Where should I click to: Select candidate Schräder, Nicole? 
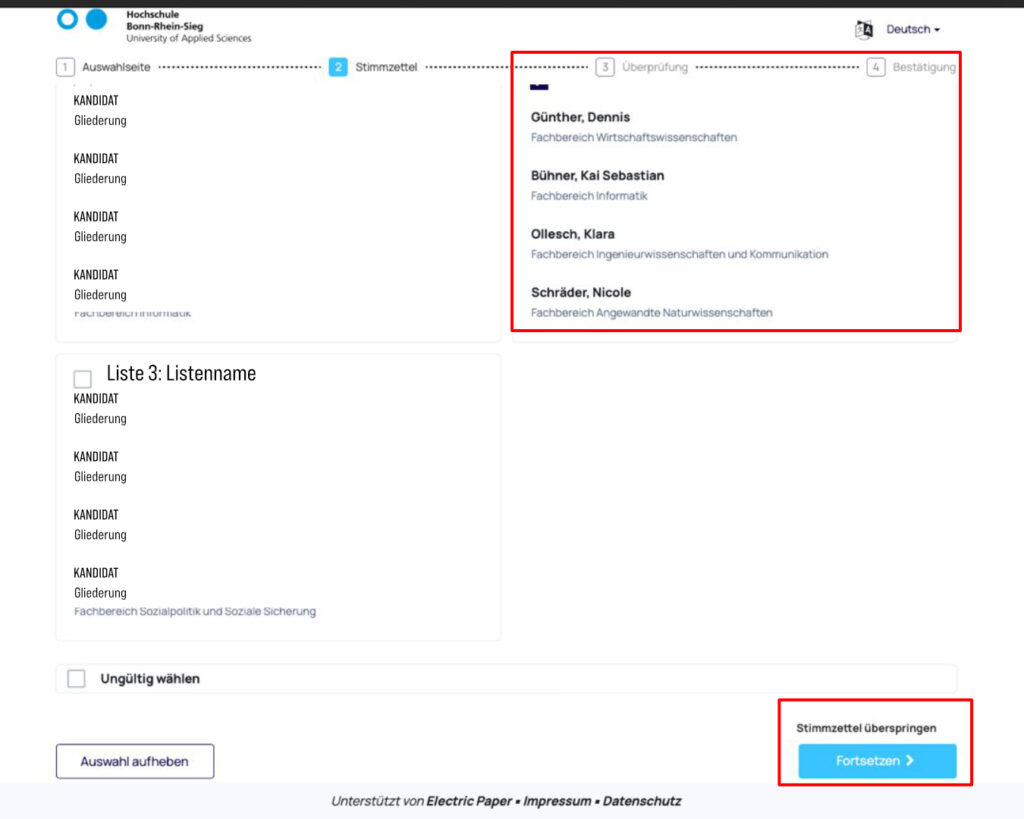click(581, 293)
